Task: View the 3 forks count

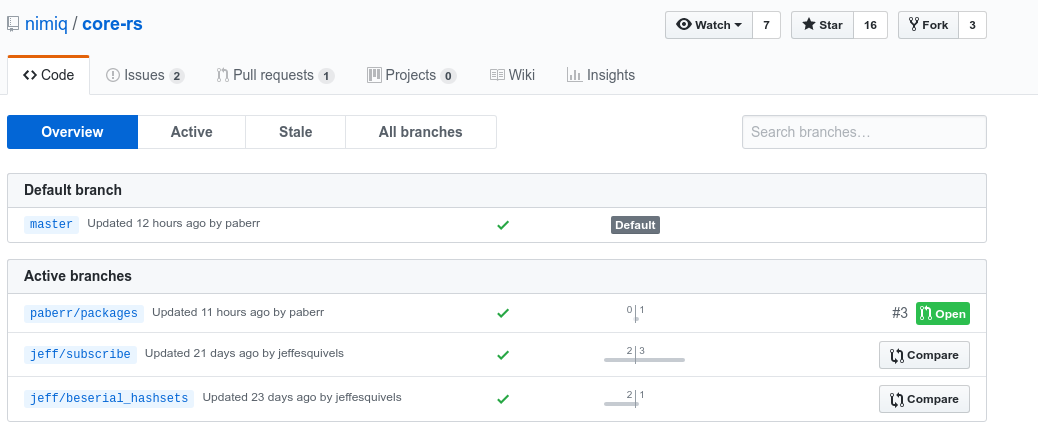Action: click(972, 25)
